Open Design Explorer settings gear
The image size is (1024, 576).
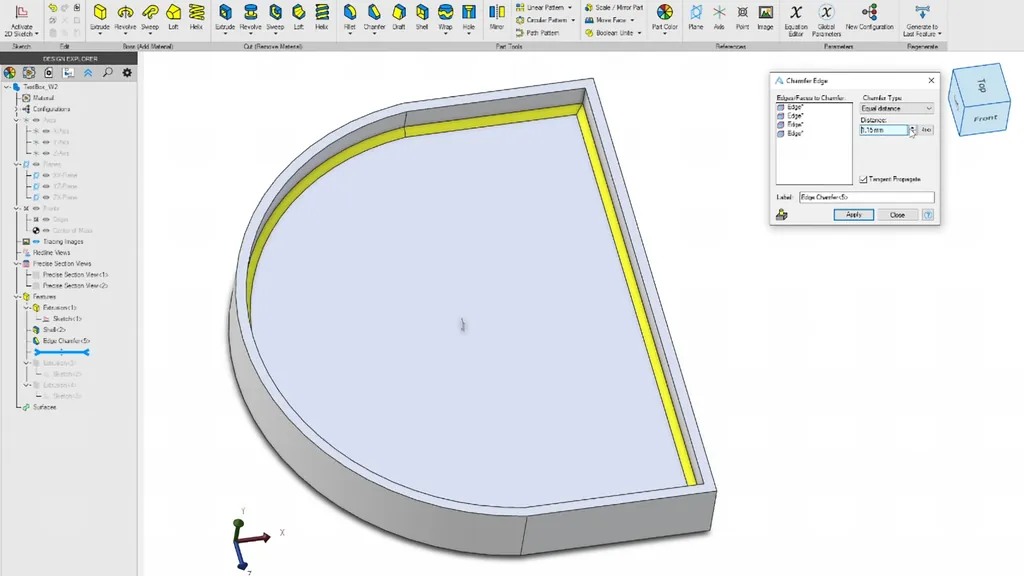127,72
